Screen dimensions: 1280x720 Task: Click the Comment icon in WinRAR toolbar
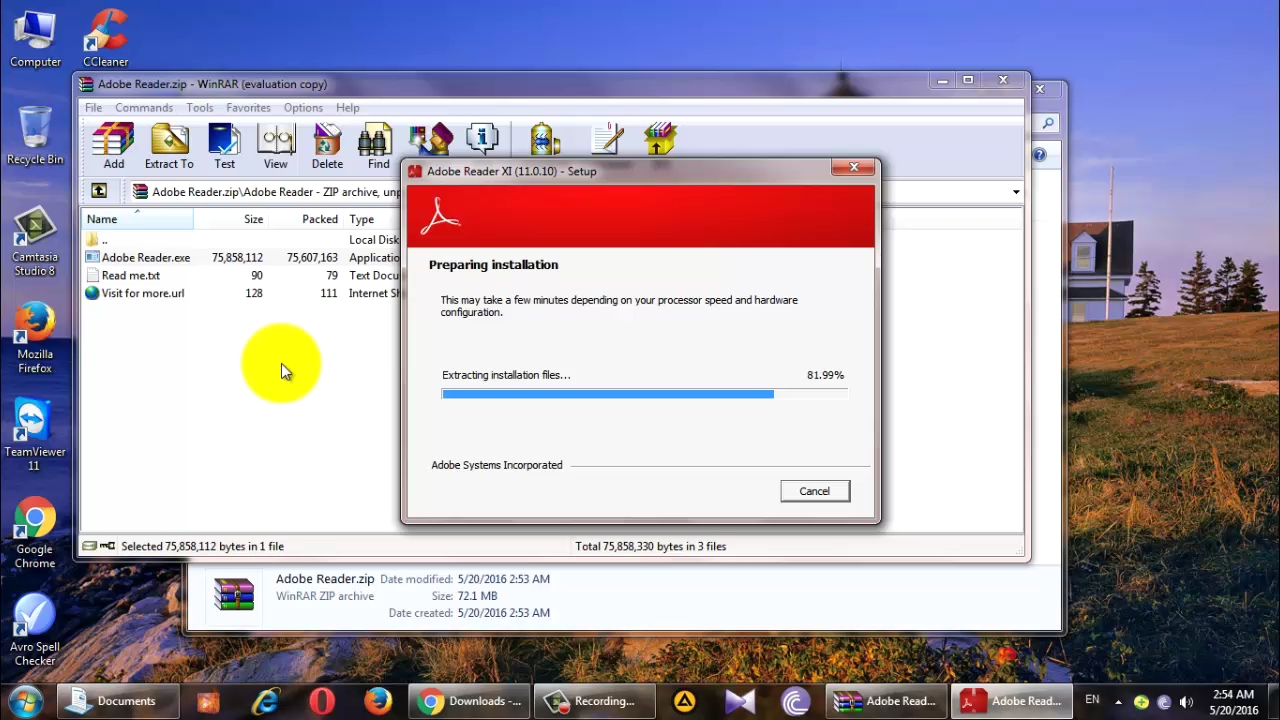pos(607,139)
